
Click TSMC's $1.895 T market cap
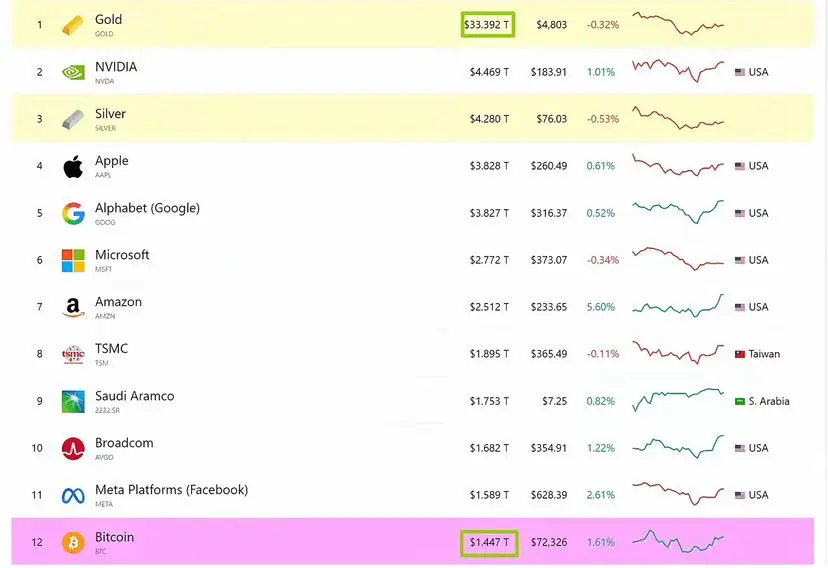tap(490, 354)
